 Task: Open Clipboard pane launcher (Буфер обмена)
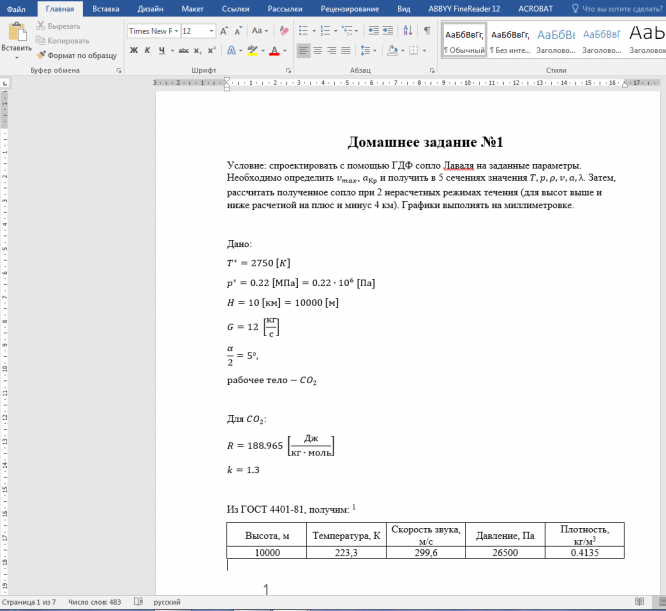tap(119, 70)
